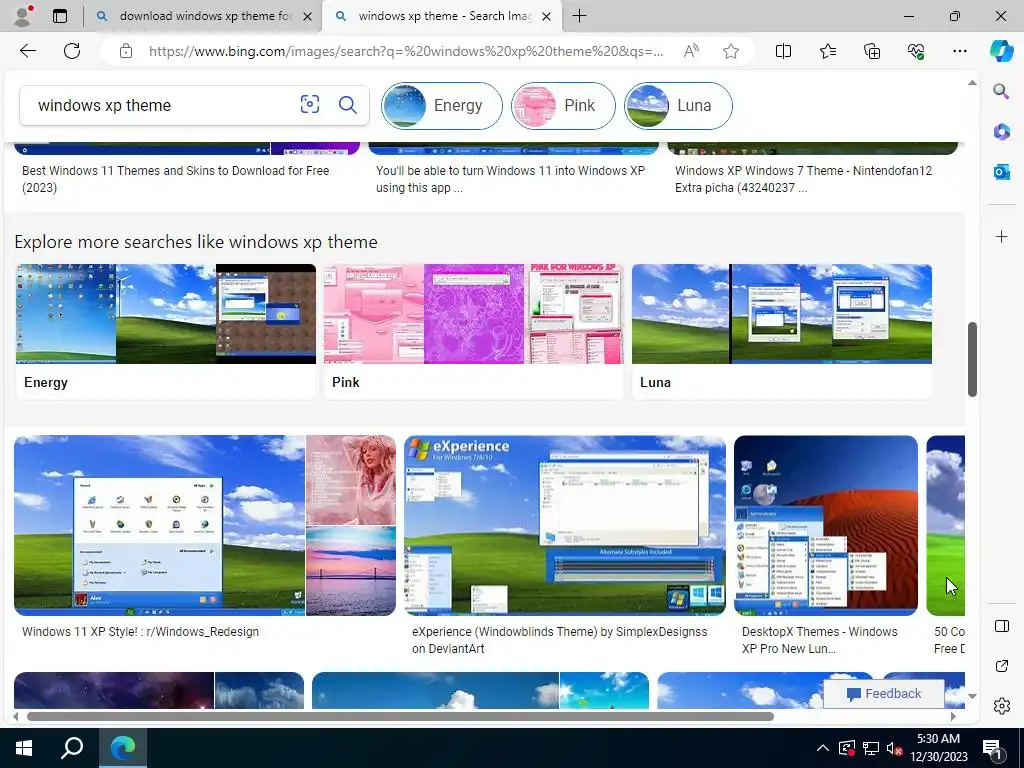Open sidebar settings gear icon
The image size is (1024, 768).
point(1001,706)
